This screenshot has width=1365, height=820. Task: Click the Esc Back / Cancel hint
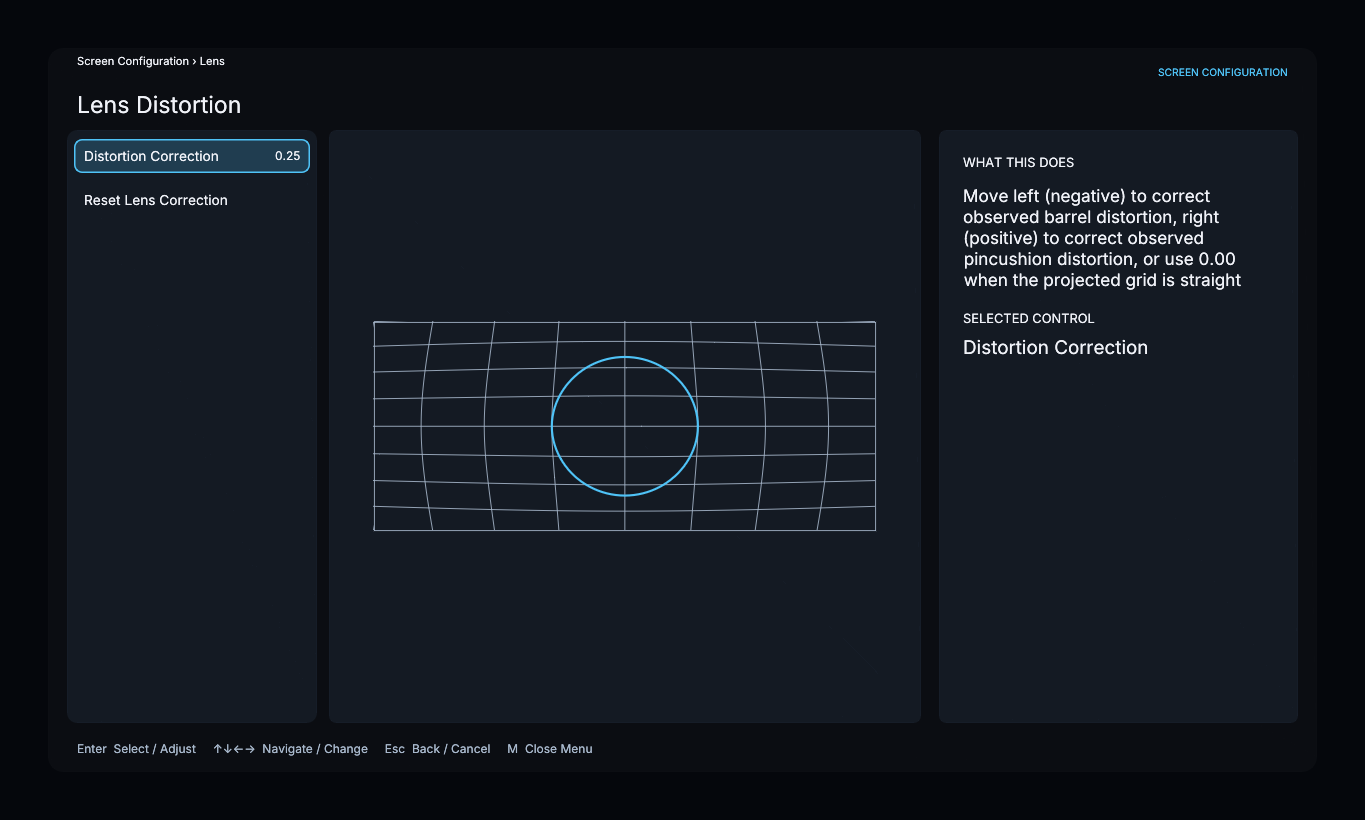click(x=437, y=749)
